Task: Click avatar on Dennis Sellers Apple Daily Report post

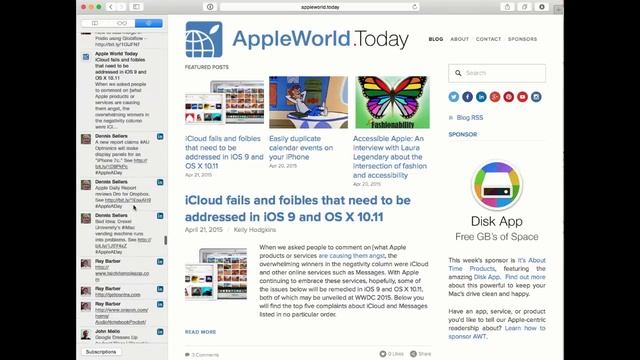Action: (86, 185)
